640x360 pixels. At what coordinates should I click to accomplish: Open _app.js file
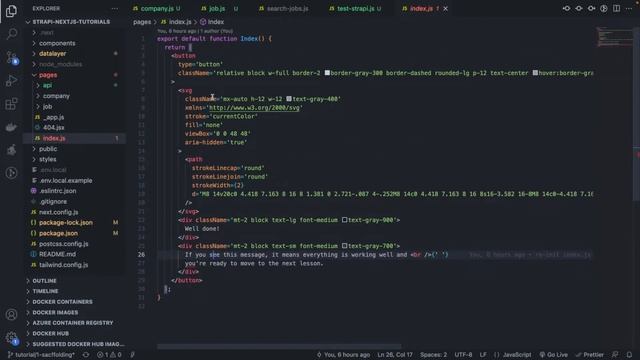(53, 117)
